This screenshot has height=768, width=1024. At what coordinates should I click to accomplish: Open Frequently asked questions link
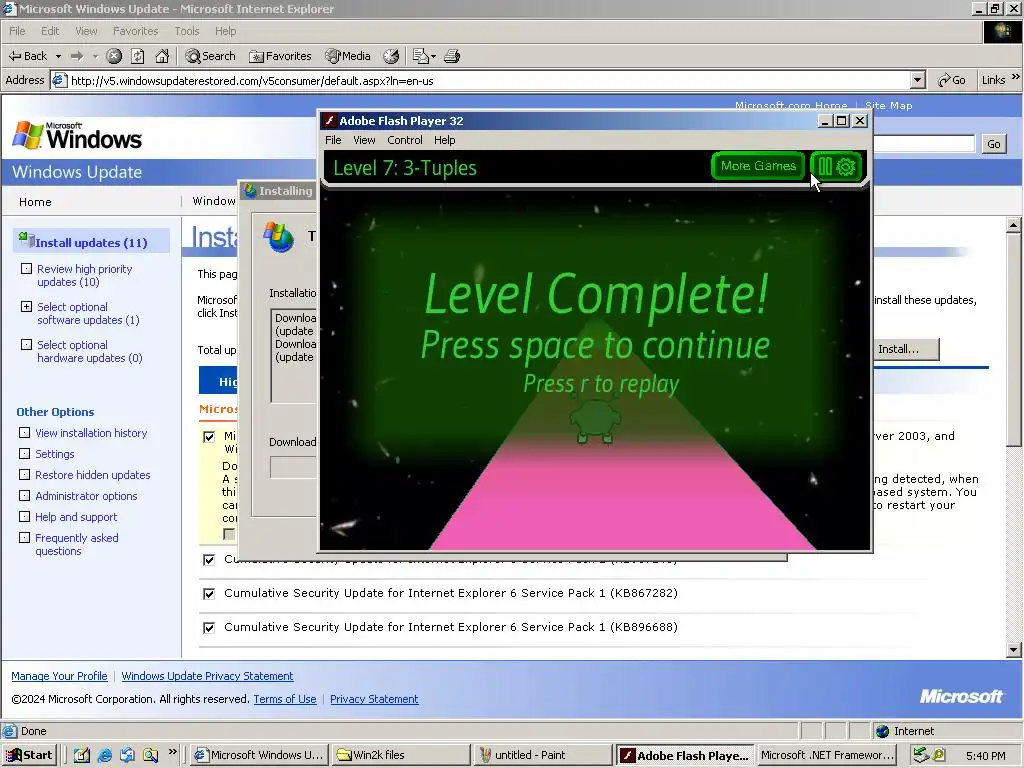point(76,544)
